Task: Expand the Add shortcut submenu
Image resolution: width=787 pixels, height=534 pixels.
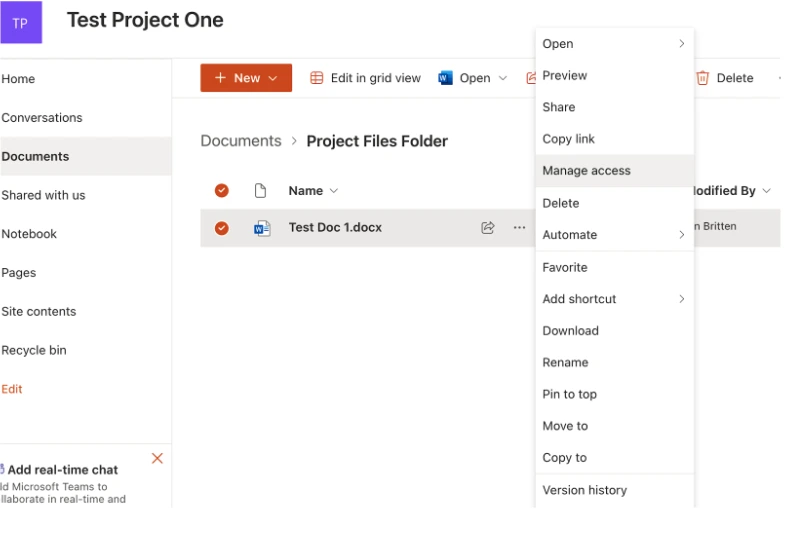Action: pyautogui.click(x=682, y=299)
